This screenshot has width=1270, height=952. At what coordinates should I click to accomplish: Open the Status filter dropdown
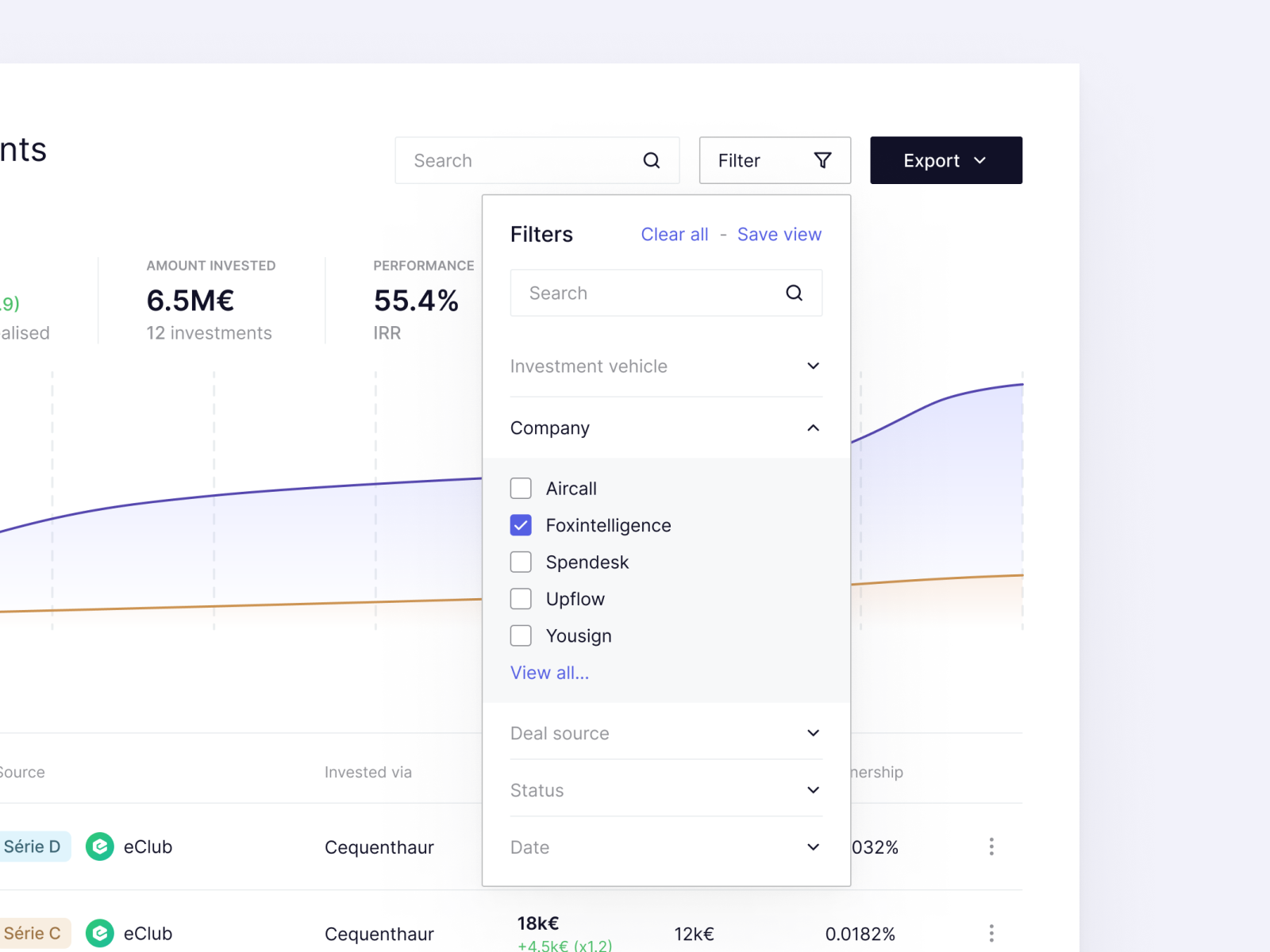pos(813,790)
